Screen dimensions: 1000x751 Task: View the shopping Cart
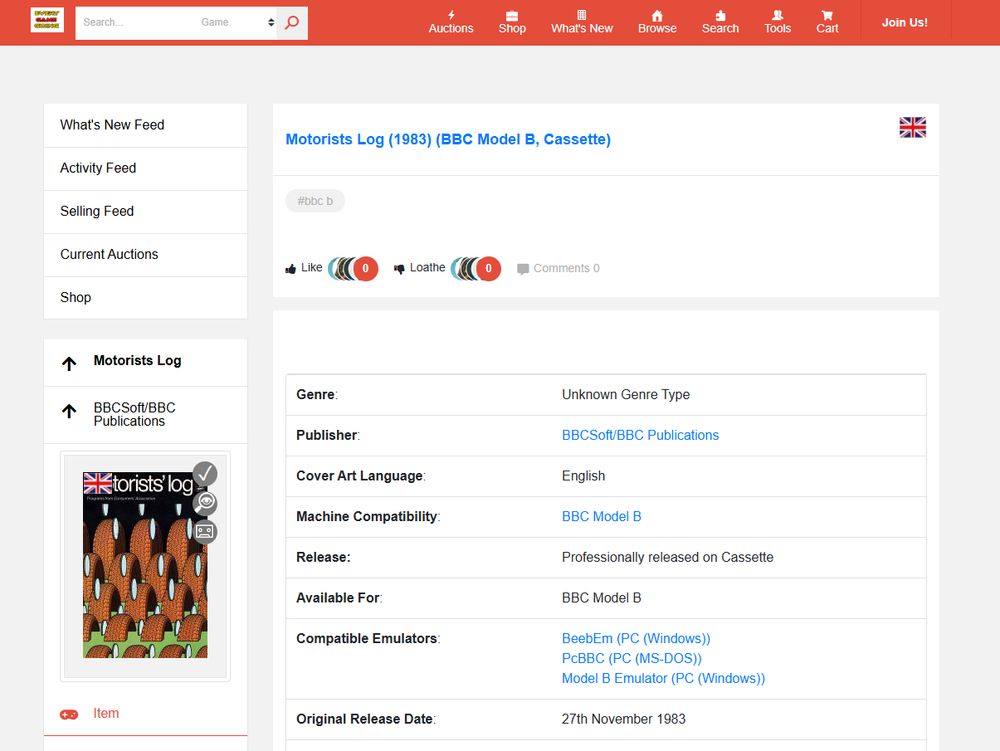(827, 22)
